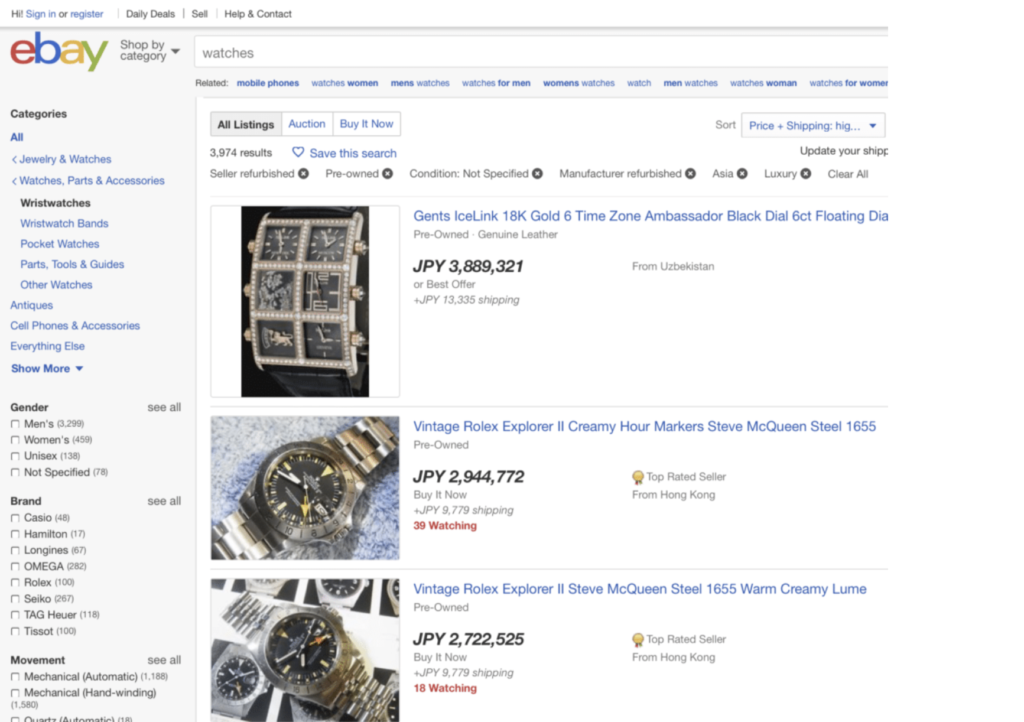Check the Women's gender filter
The height and width of the screenshot is (722, 1024).
click(x=15, y=440)
